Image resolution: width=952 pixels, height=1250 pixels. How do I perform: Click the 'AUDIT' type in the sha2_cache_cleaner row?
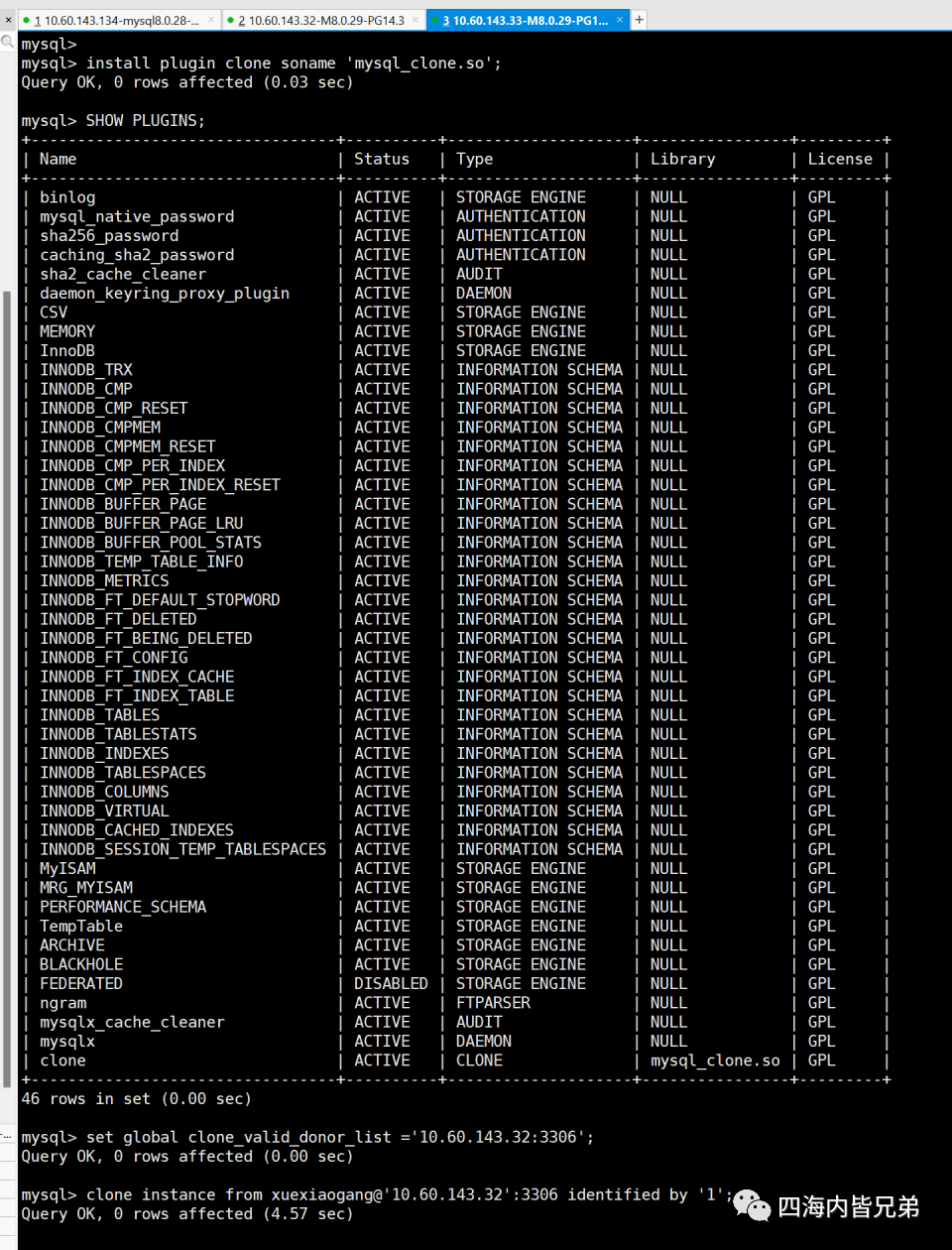479,274
